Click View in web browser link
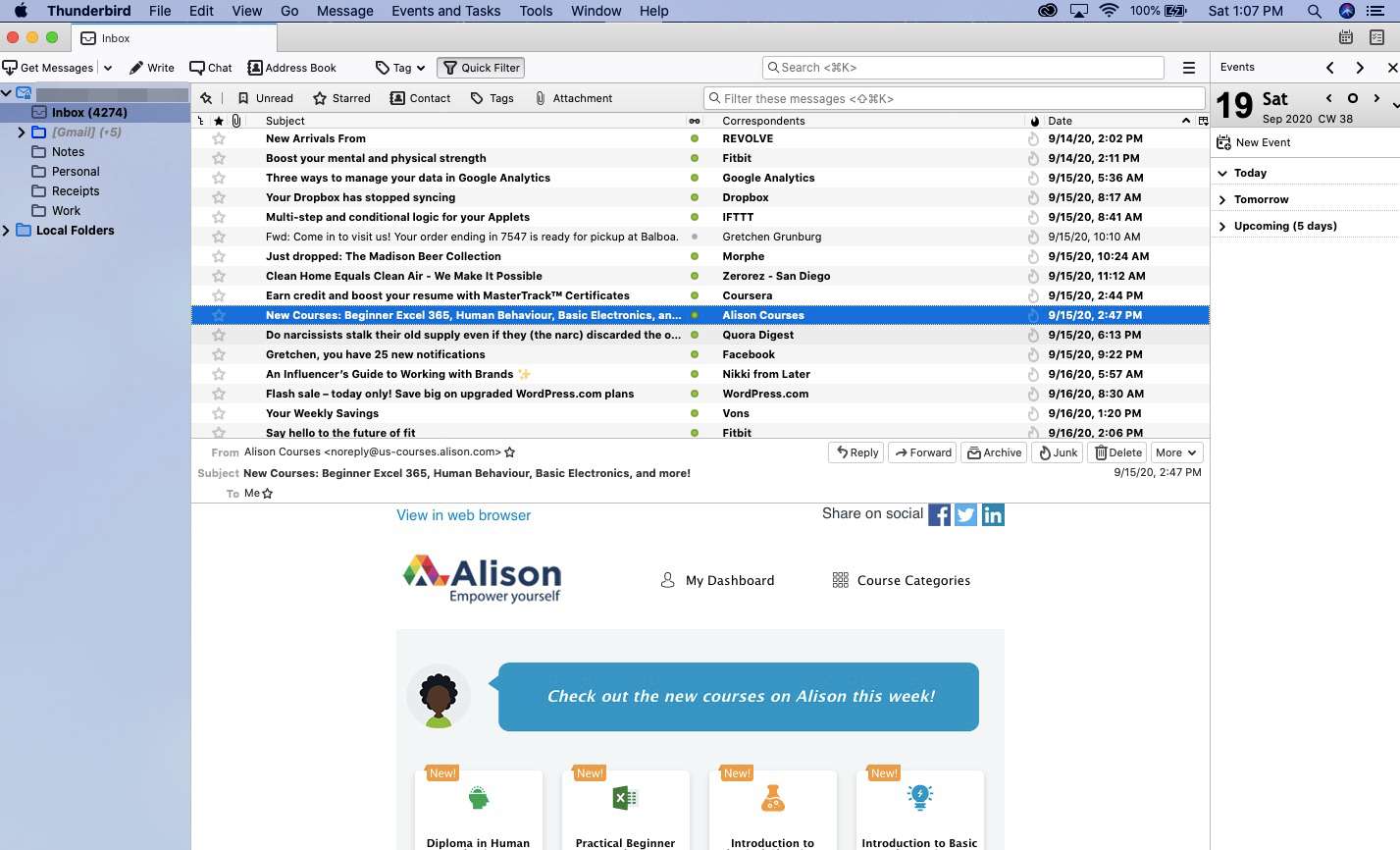 tap(463, 515)
